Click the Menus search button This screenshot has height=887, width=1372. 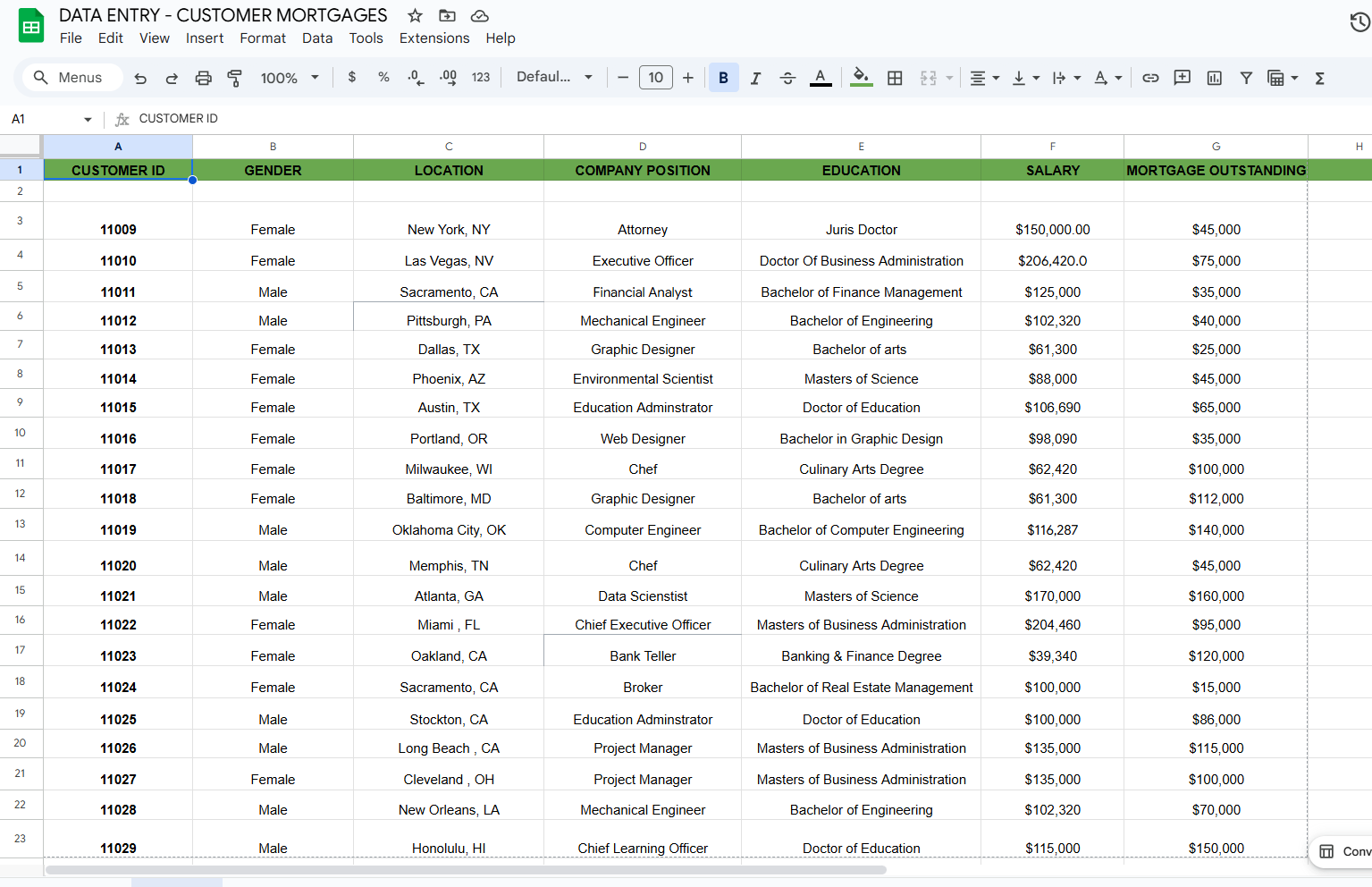[68, 78]
